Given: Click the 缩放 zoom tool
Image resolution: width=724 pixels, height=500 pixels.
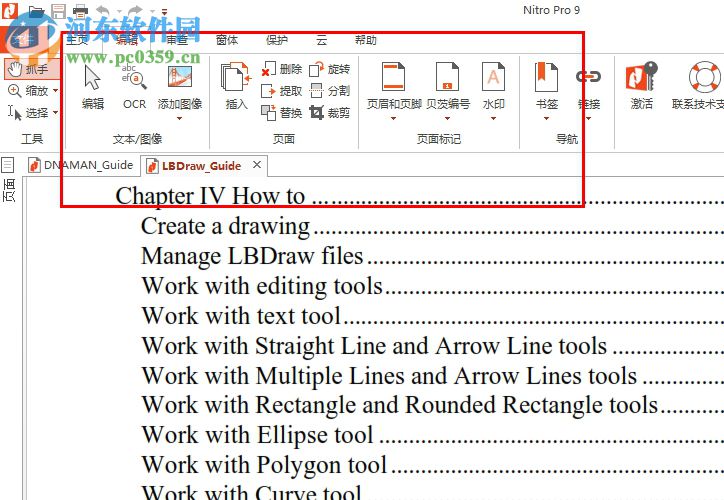Looking at the screenshot, I should click(x=29, y=91).
